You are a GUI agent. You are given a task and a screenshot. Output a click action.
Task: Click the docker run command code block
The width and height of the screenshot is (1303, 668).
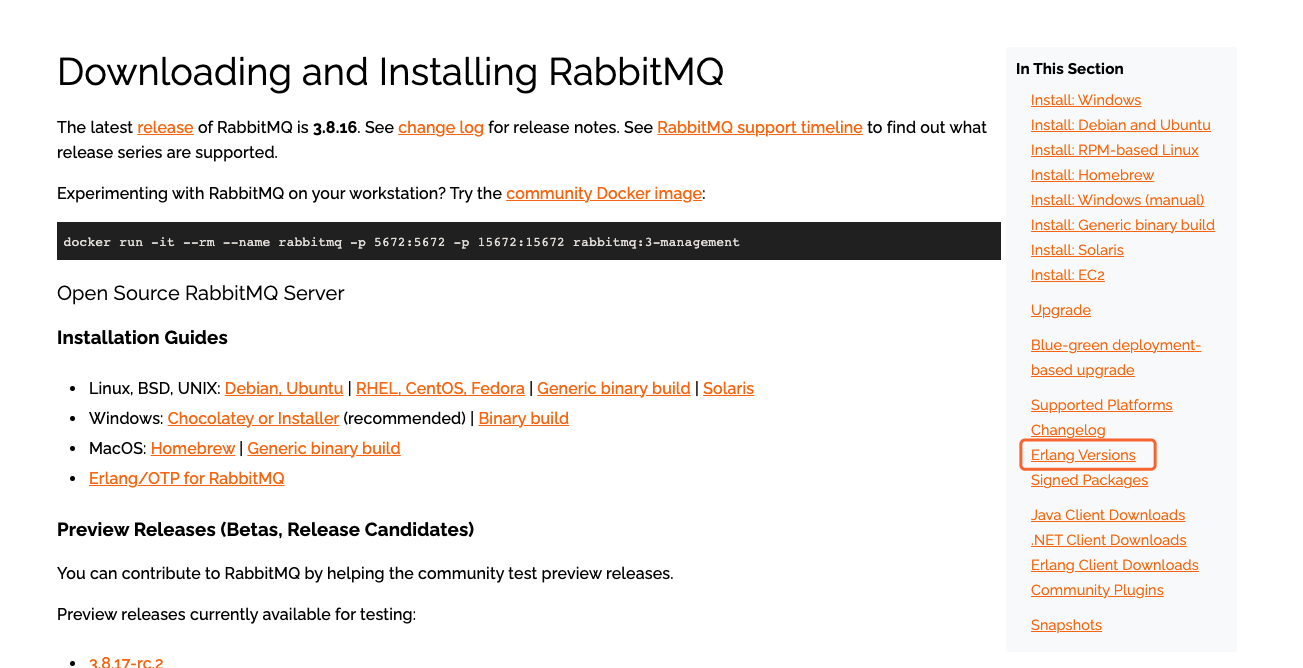pos(529,241)
